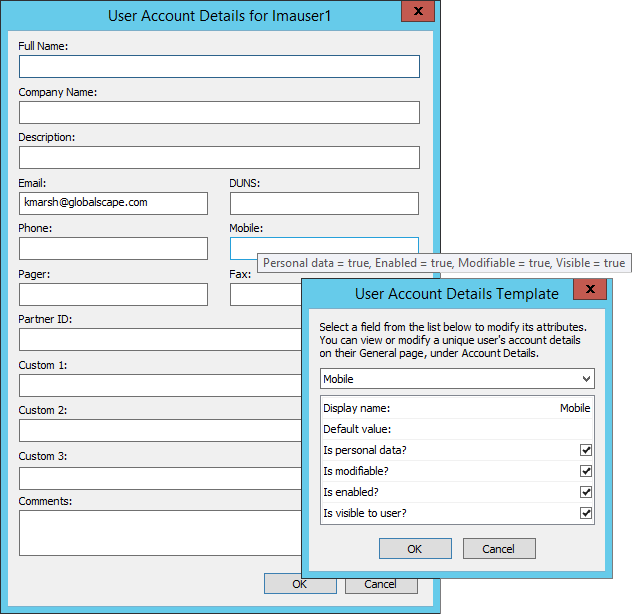This screenshot has width=632, height=614.
Task: Select the DUNS input field
Action: (x=324, y=203)
